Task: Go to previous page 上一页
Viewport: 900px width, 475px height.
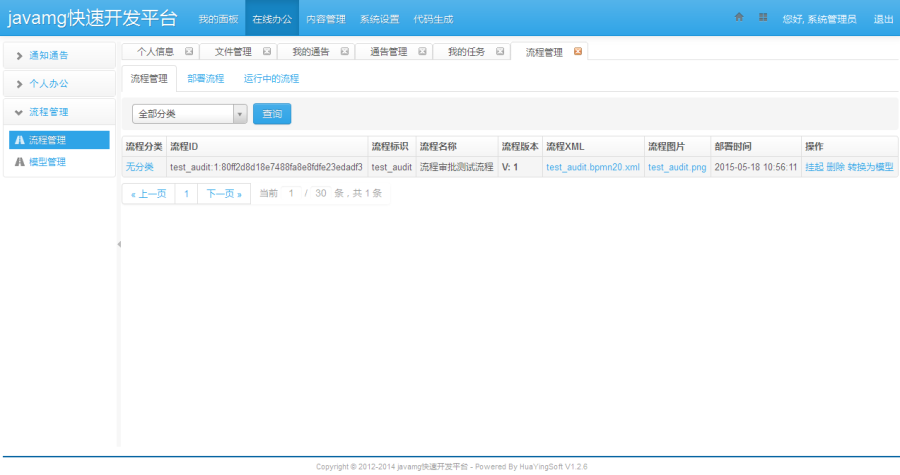Action: pyautogui.click(x=149, y=194)
